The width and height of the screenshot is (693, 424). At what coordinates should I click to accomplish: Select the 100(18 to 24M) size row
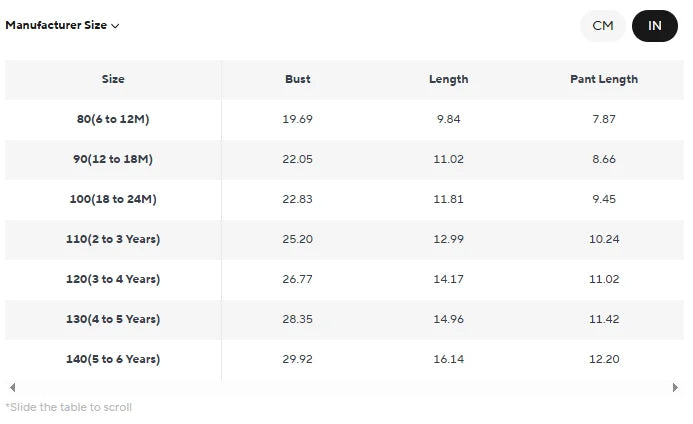[344, 199]
